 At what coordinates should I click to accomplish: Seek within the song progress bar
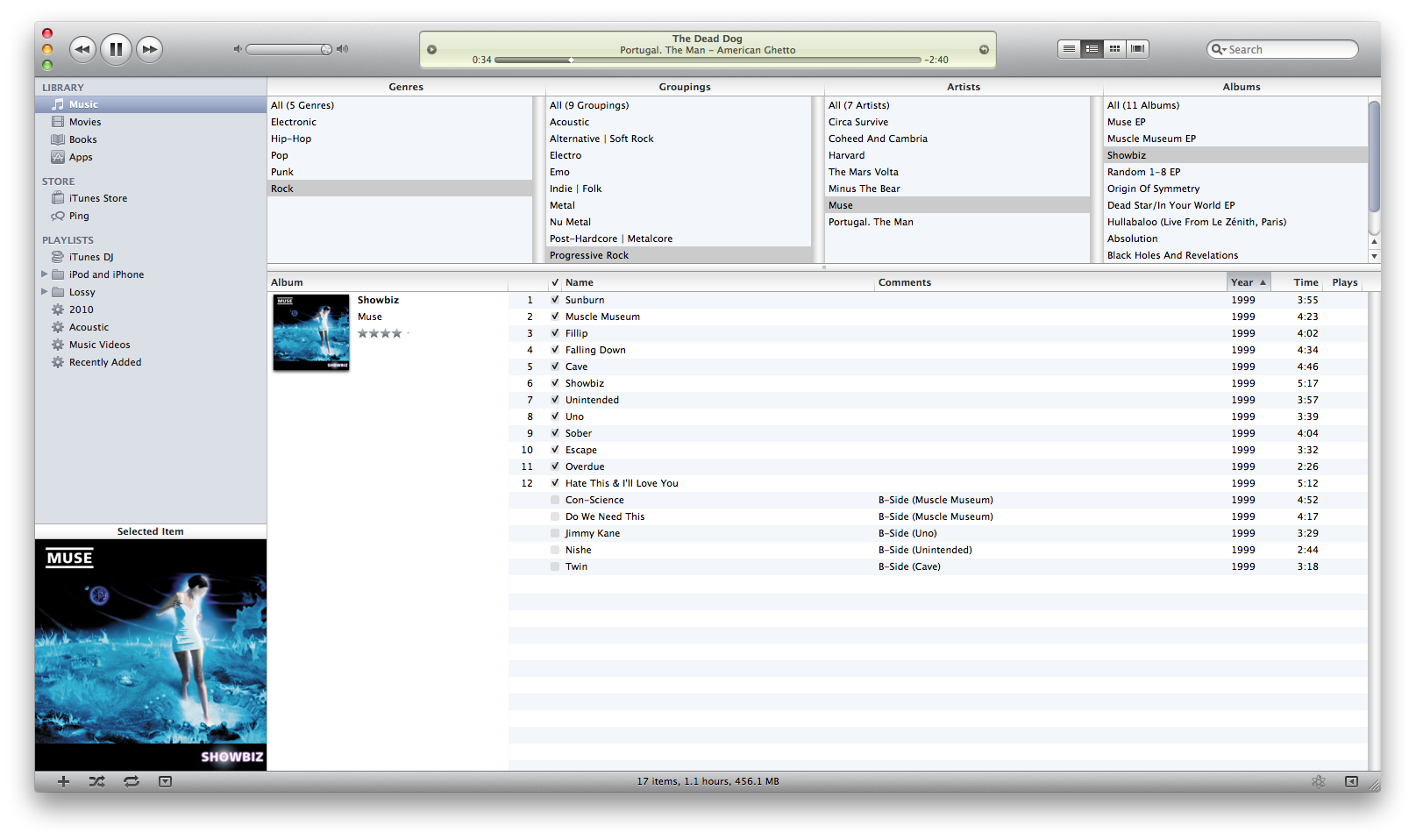[x=708, y=60]
